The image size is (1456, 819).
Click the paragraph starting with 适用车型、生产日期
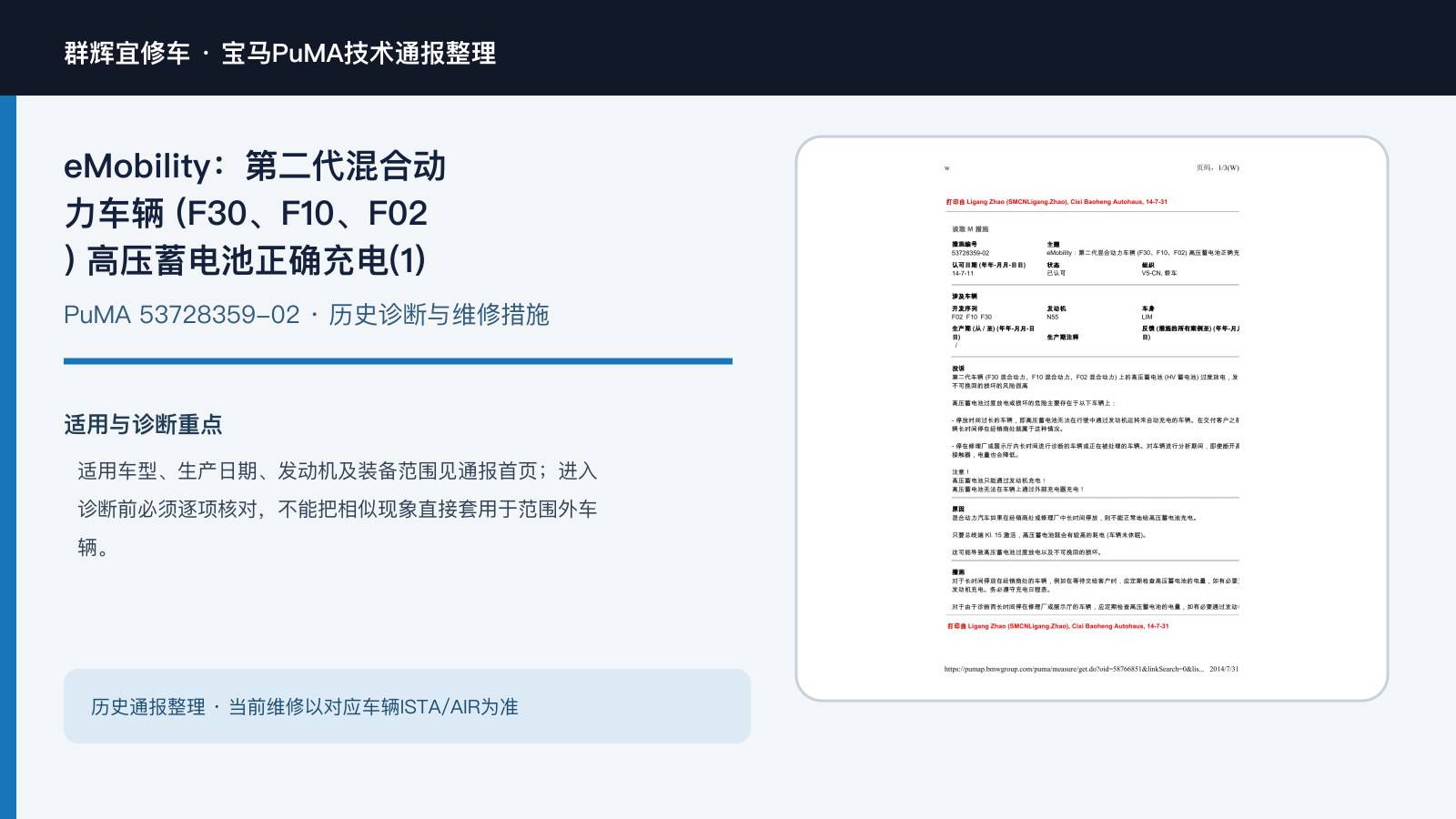click(x=338, y=509)
